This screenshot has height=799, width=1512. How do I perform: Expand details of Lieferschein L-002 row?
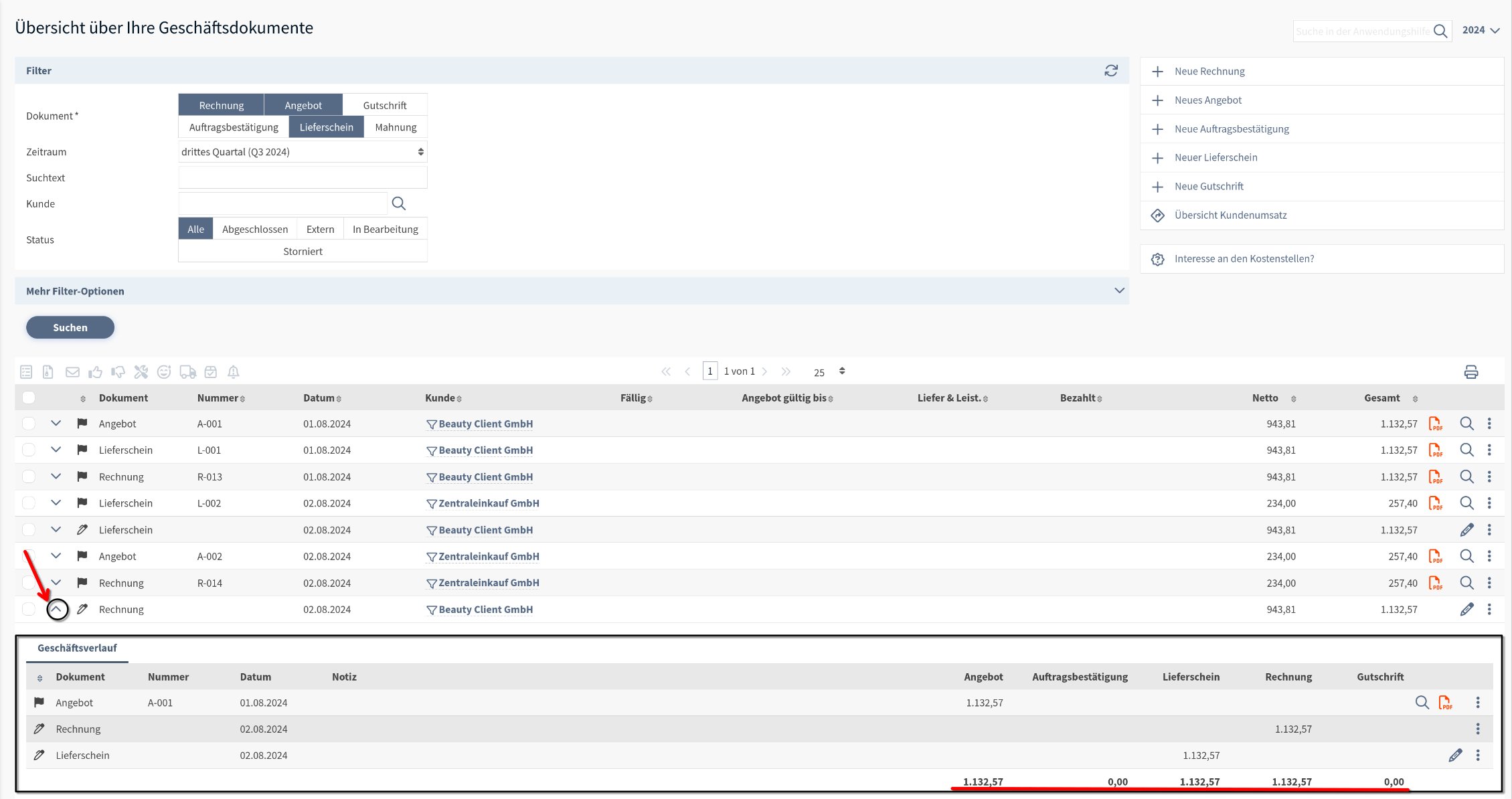pos(56,503)
